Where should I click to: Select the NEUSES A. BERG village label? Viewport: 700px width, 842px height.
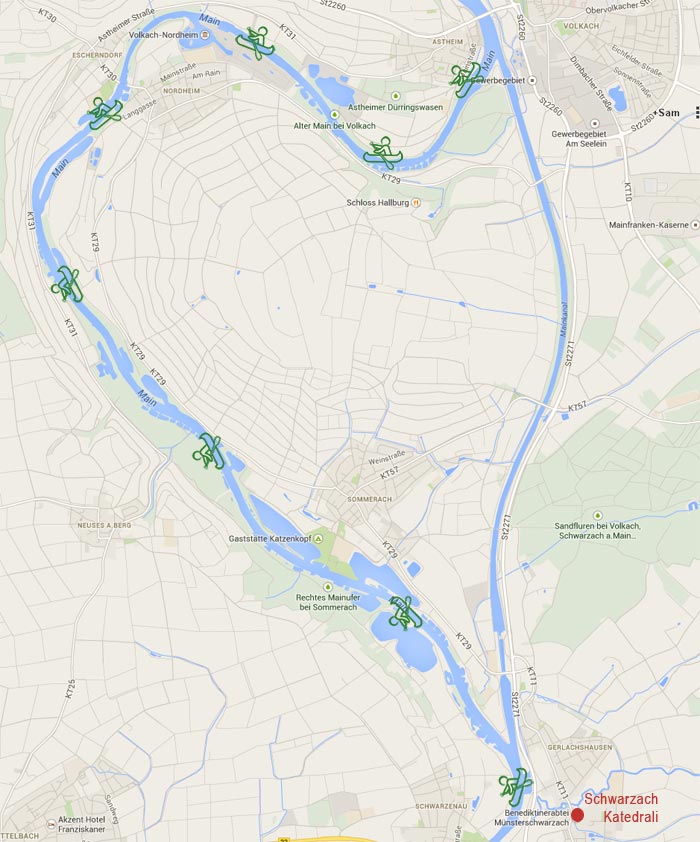(x=104, y=525)
